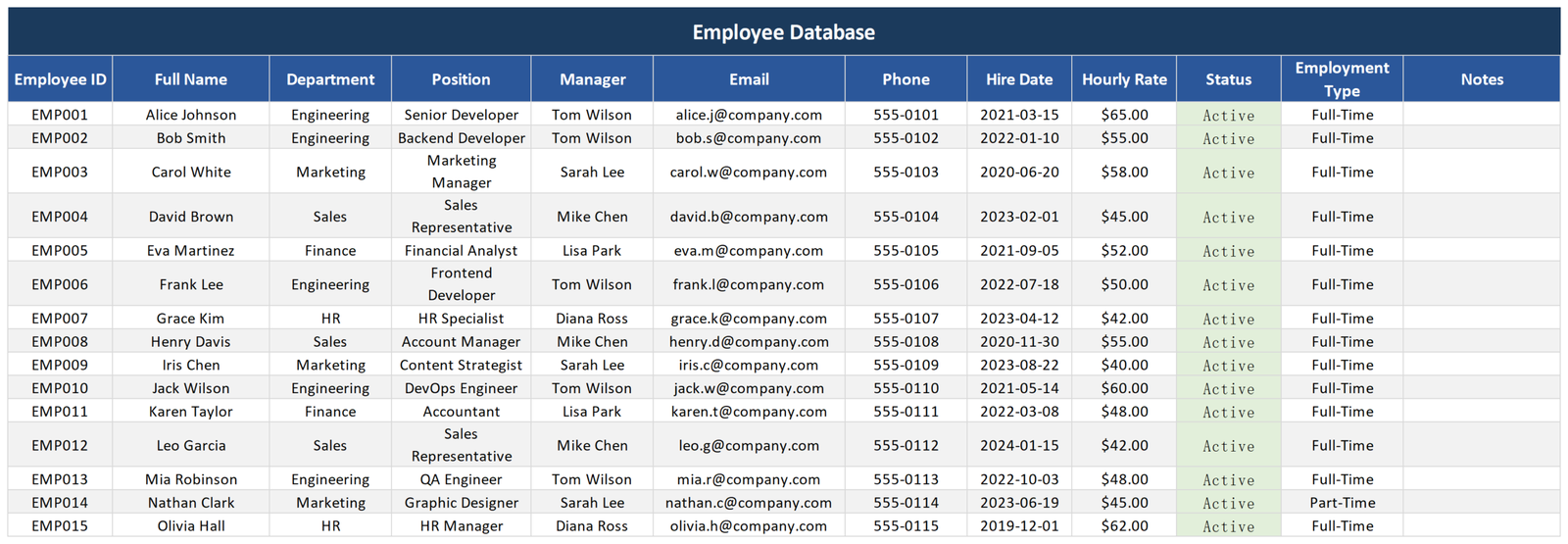This screenshot has width=1568, height=544.
Task: Select the Senior Developer position cell
Action: (462, 115)
